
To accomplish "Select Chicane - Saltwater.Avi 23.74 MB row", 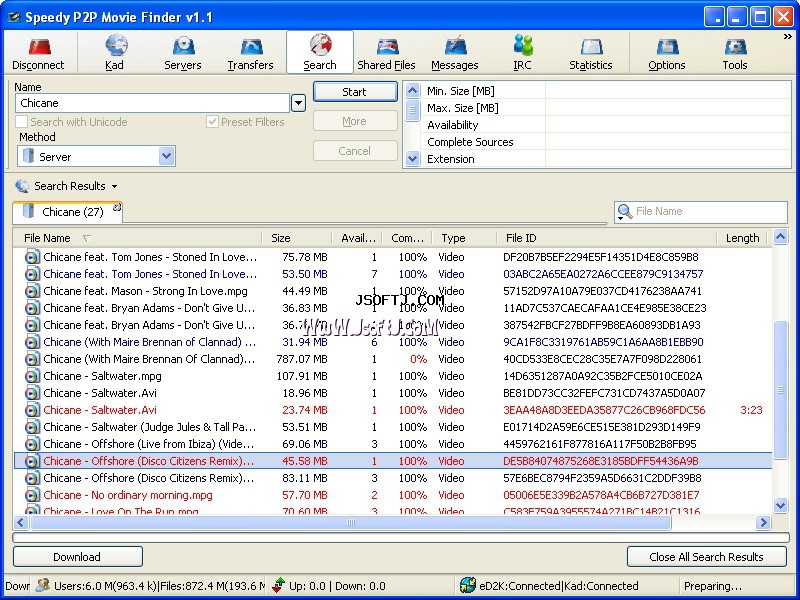I will pyautogui.click(x=393, y=410).
